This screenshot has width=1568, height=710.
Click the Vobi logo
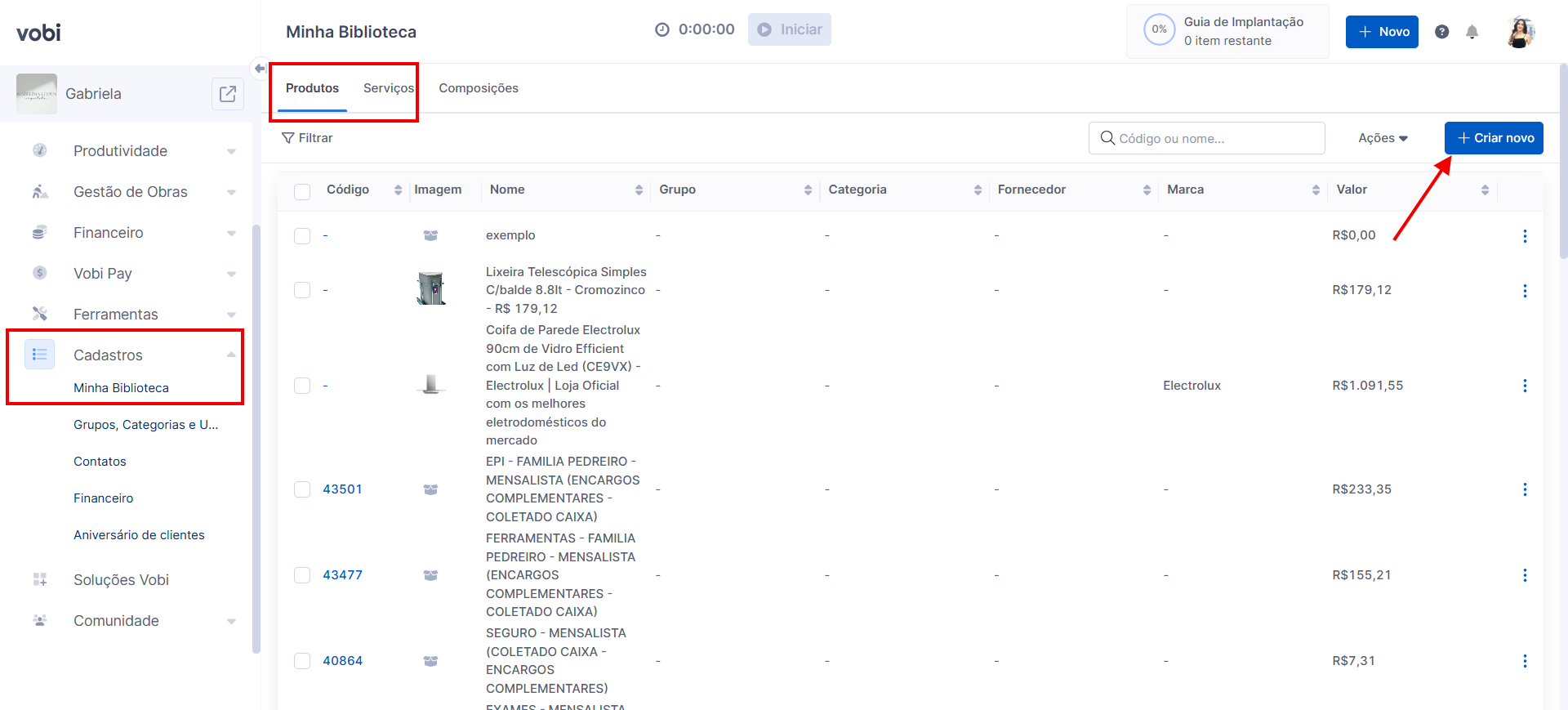pos(38,33)
